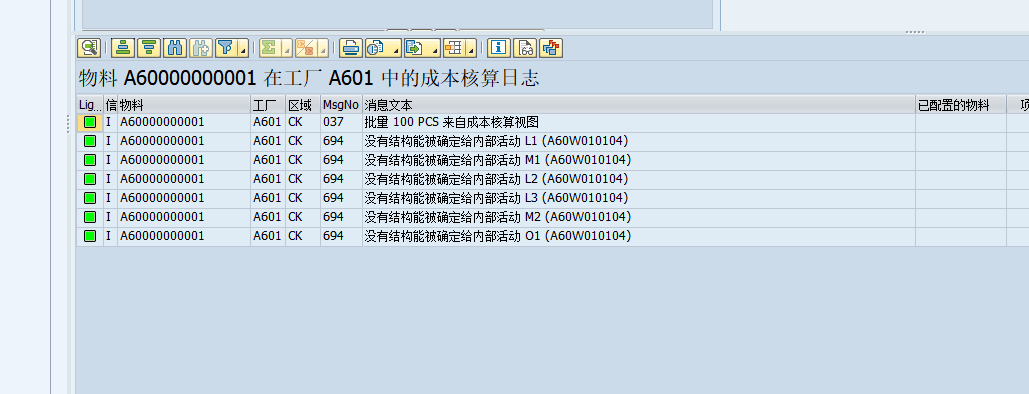
Task: Apply the Set Filter funnel icon
Action: 226,47
